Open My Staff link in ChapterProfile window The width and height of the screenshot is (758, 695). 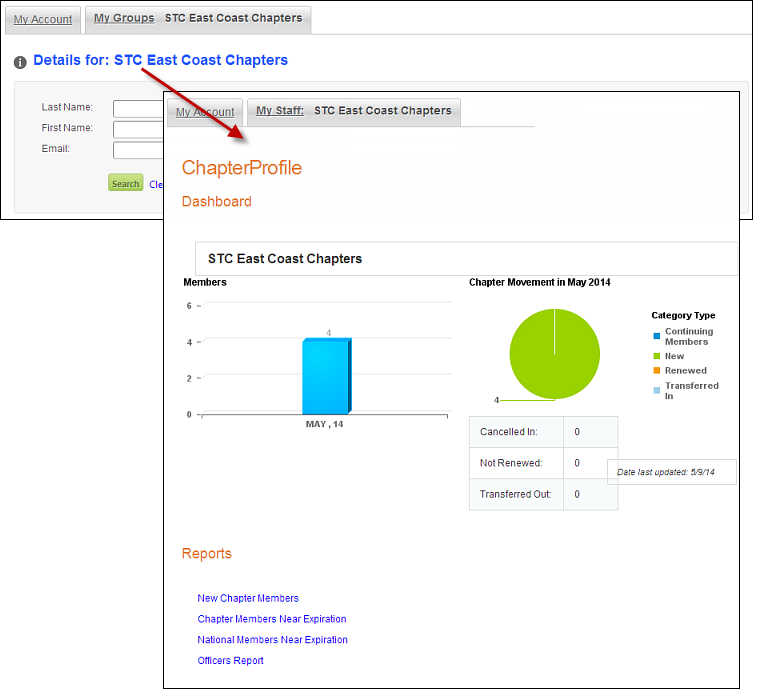280,111
